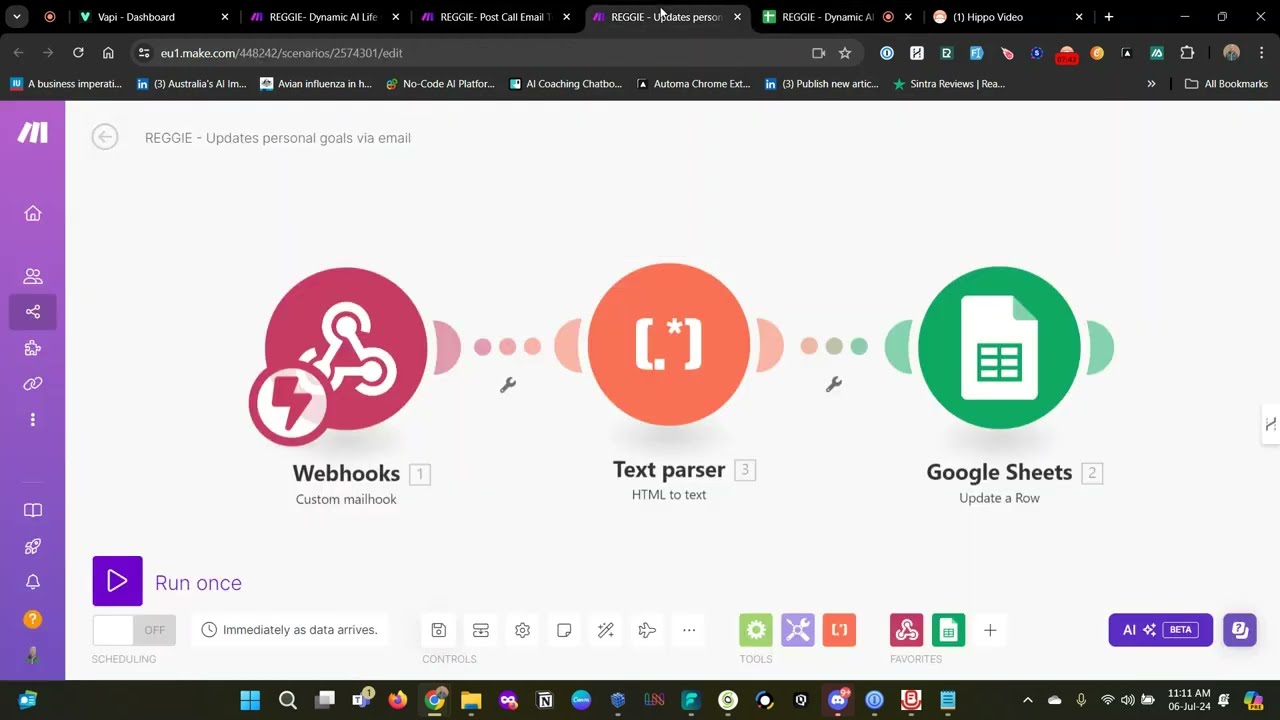Open the Text parser HTML to text module
The image size is (1280, 720).
669,345
